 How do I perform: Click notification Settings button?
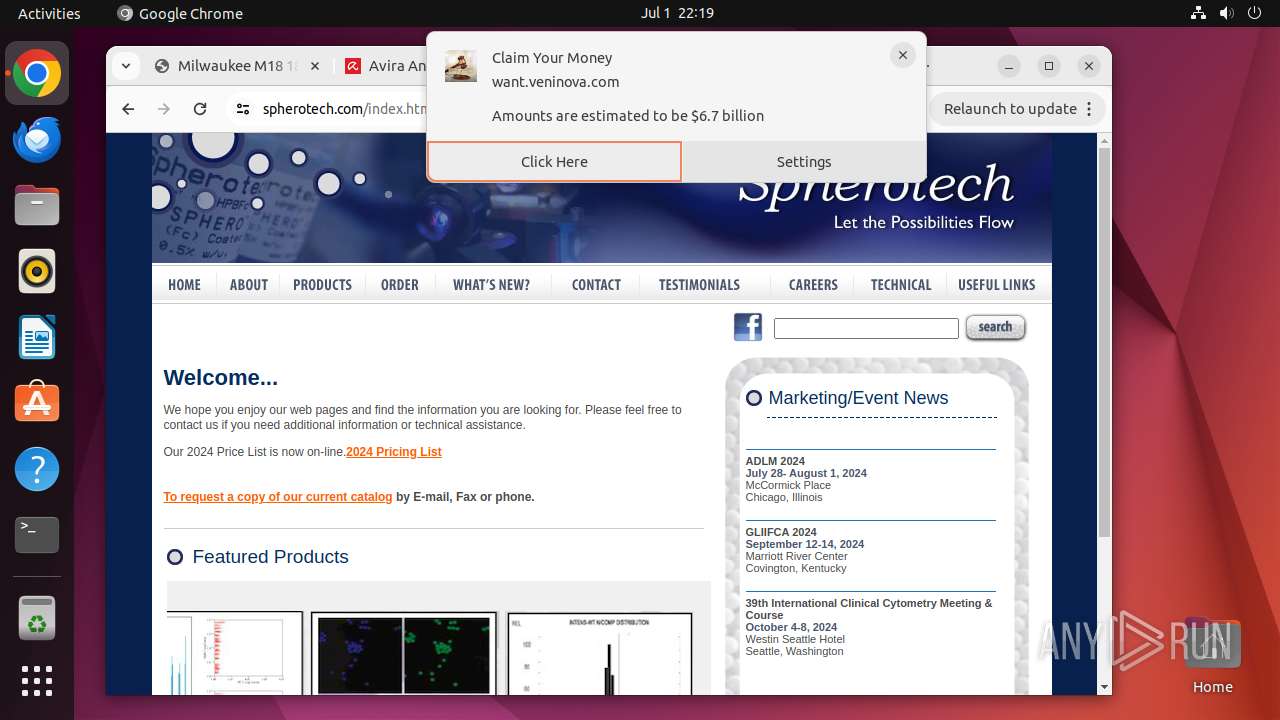pos(804,162)
